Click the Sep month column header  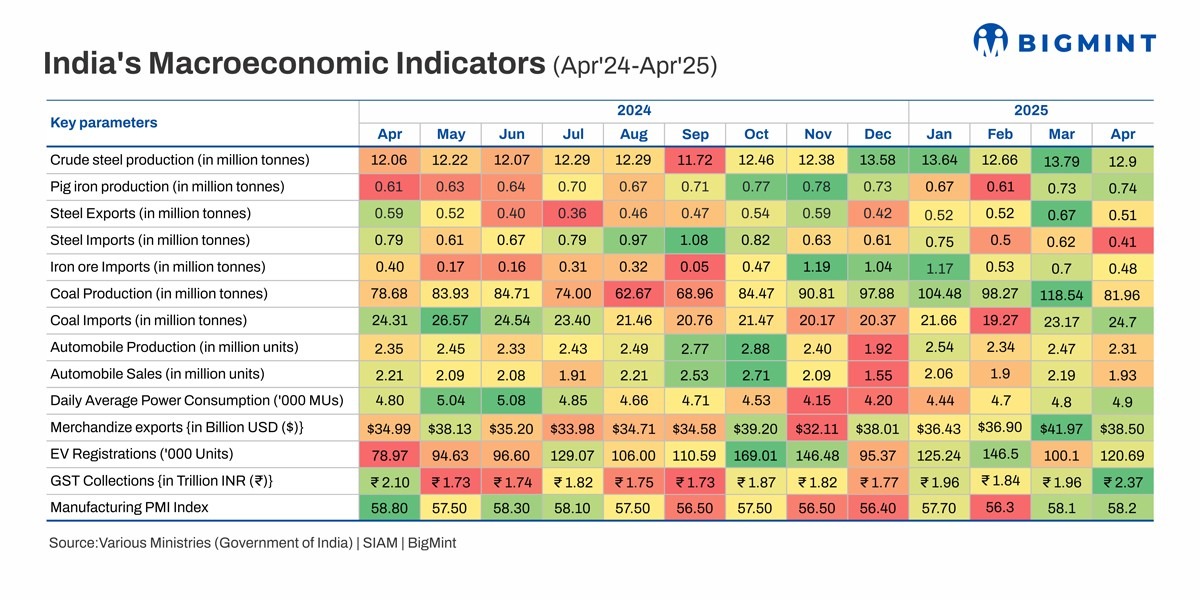pyautogui.click(x=695, y=135)
